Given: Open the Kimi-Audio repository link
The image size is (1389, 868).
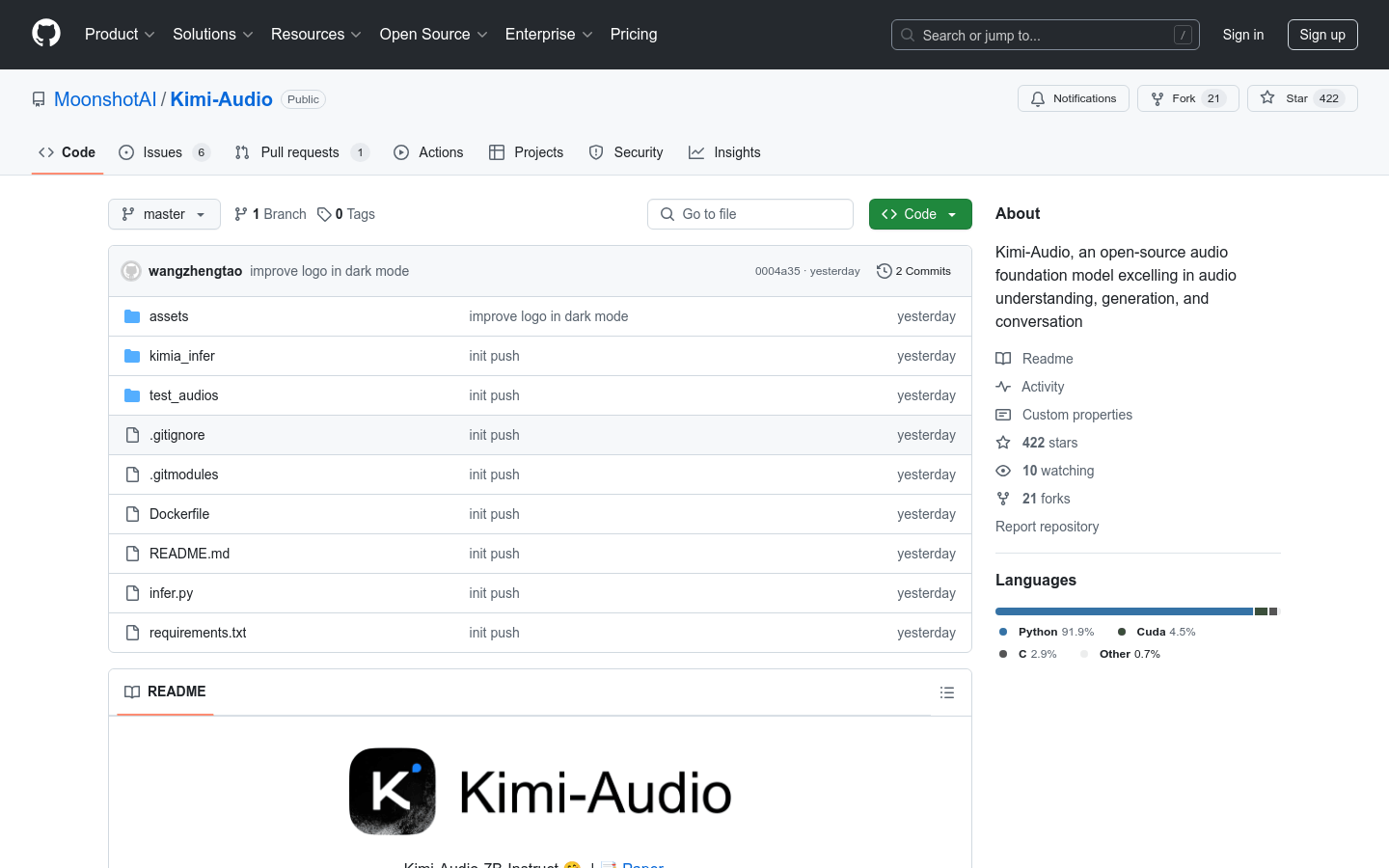Looking at the screenshot, I should pos(221,99).
